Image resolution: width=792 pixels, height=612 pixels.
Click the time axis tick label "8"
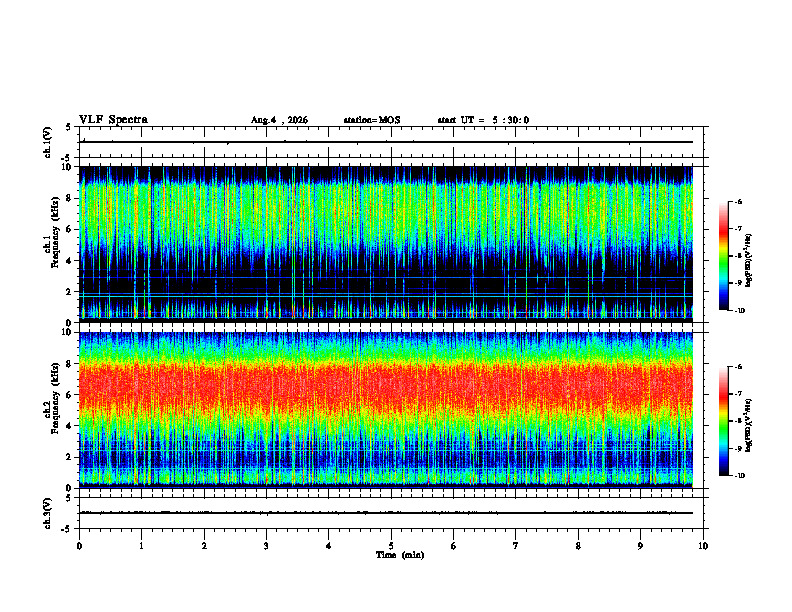578,546
